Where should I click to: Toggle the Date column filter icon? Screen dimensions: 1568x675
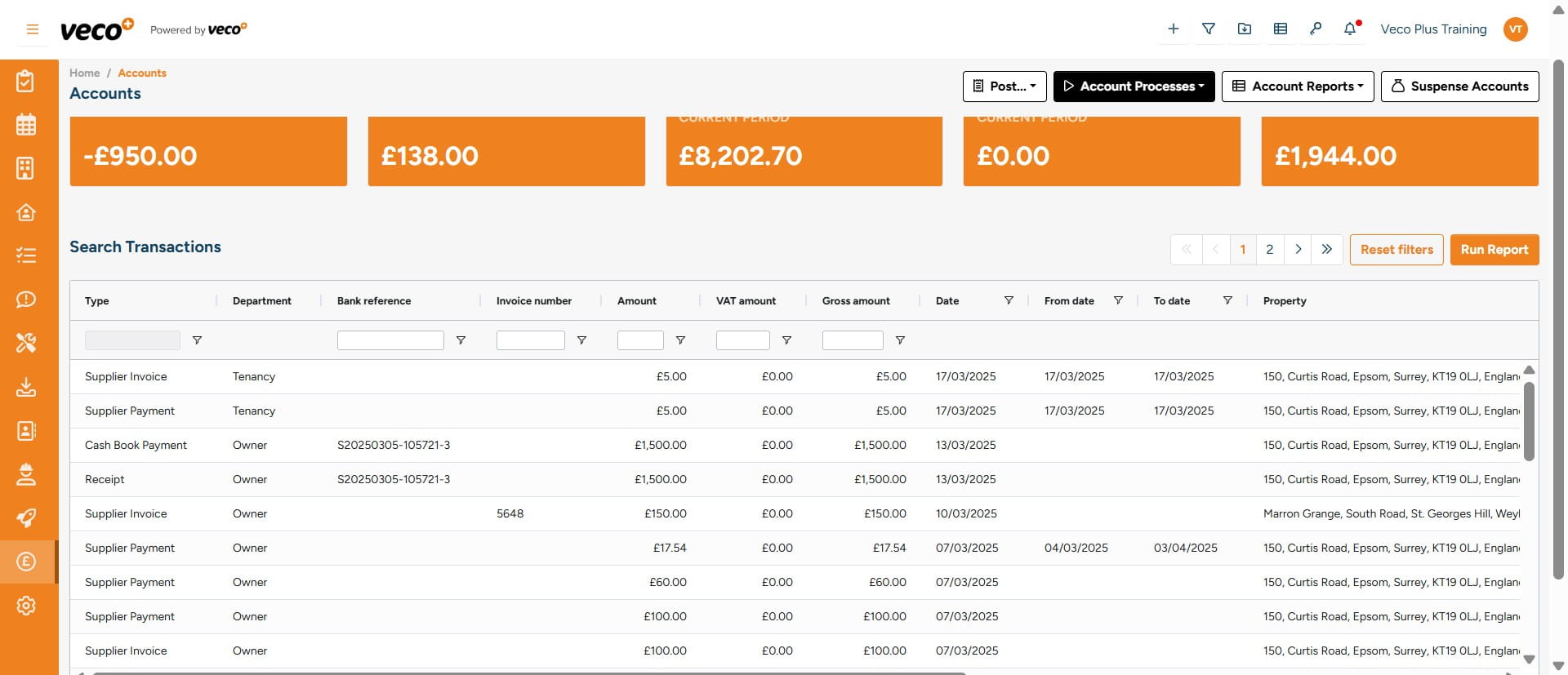1009,300
